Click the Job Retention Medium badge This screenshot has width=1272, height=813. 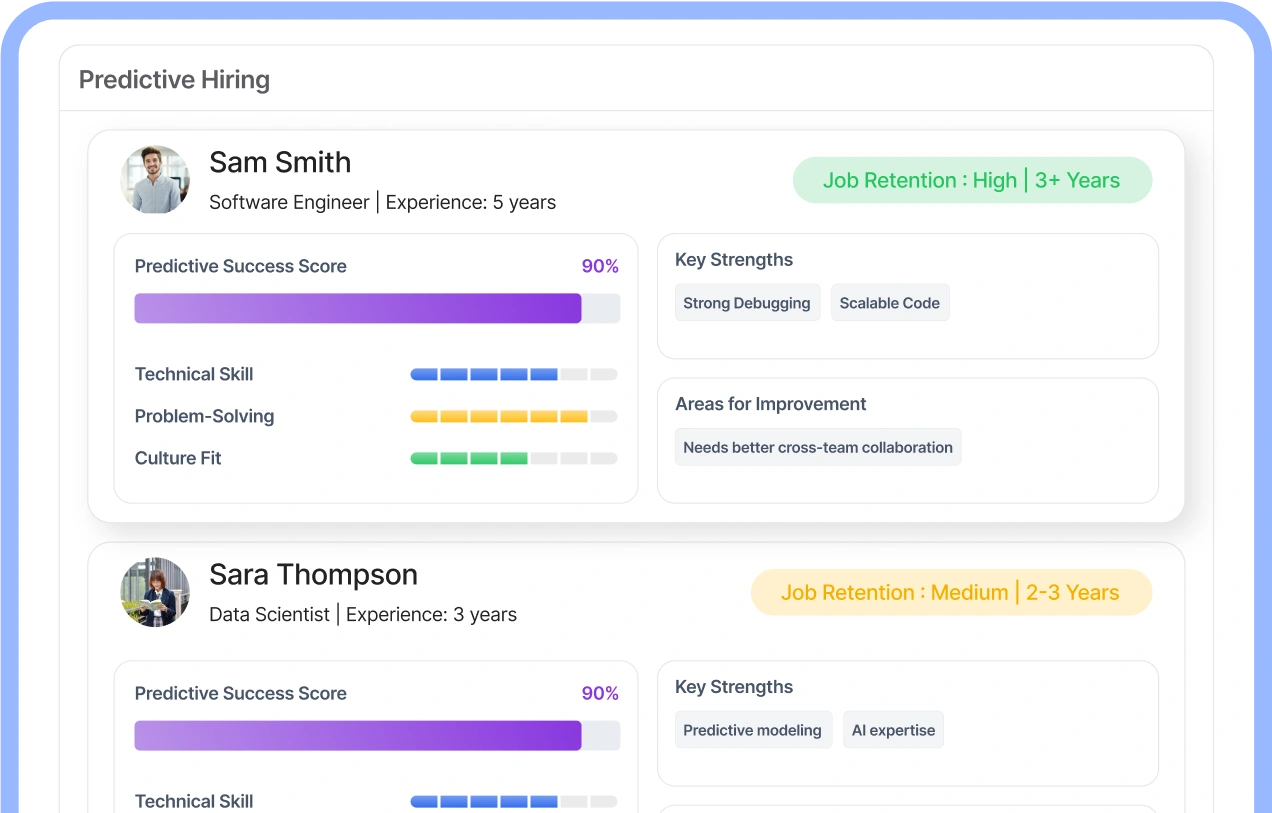[x=951, y=592]
